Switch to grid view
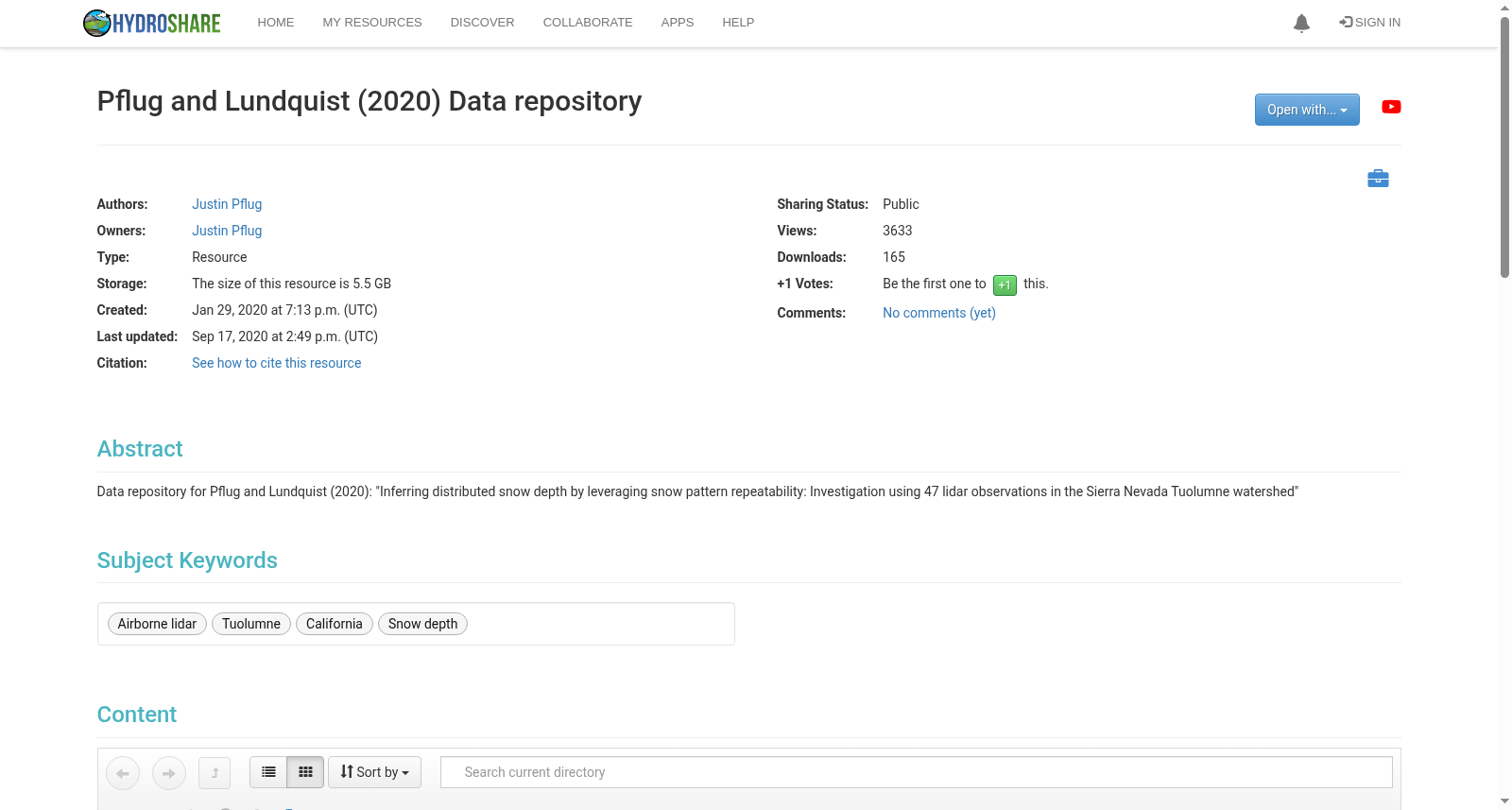 click(305, 772)
